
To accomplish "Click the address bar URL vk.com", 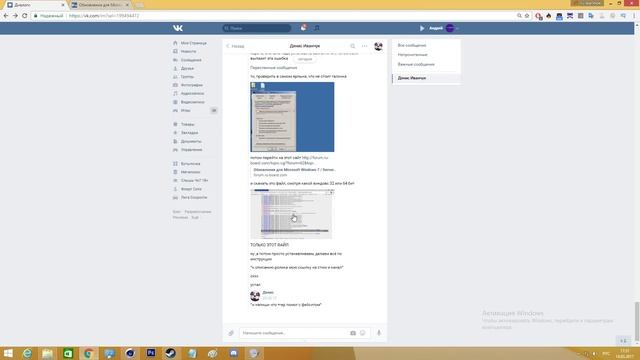I will 104,16.
